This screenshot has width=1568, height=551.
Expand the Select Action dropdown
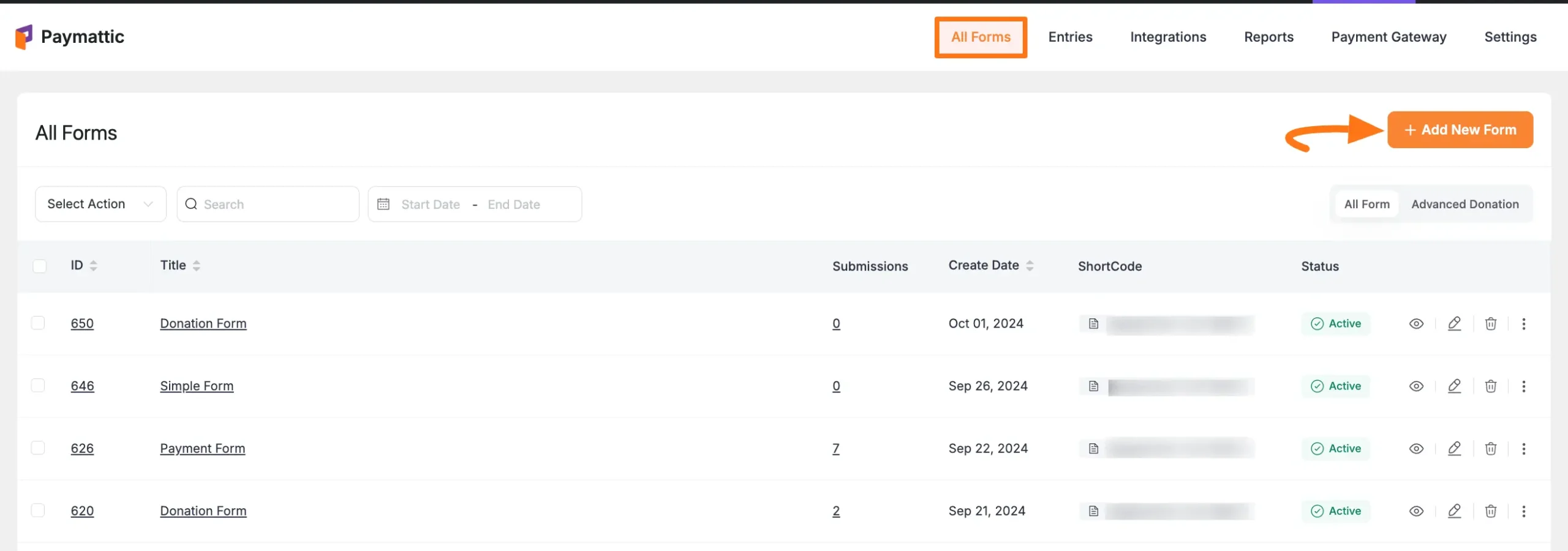pos(100,204)
